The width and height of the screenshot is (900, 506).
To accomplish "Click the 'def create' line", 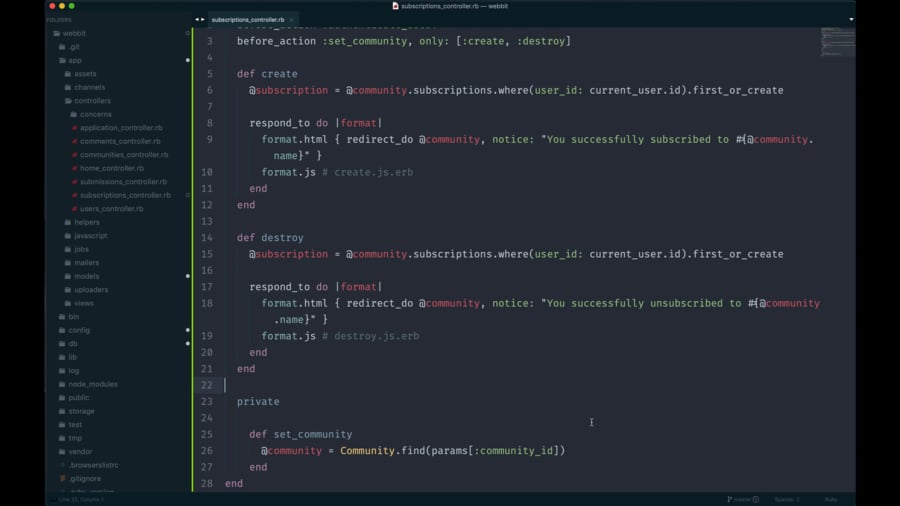I will click(267, 74).
